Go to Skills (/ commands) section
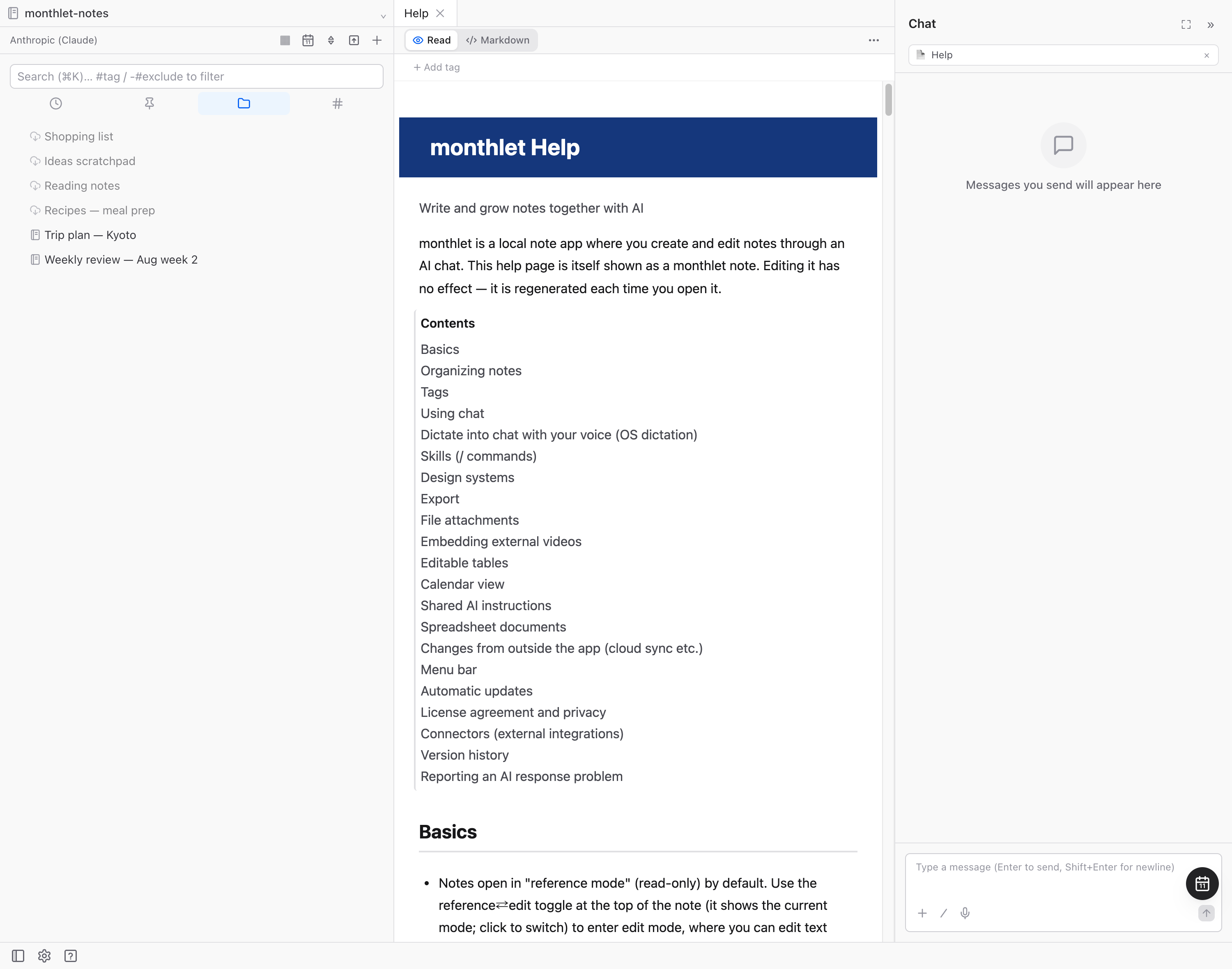Viewport: 1232px width, 969px height. click(478, 457)
